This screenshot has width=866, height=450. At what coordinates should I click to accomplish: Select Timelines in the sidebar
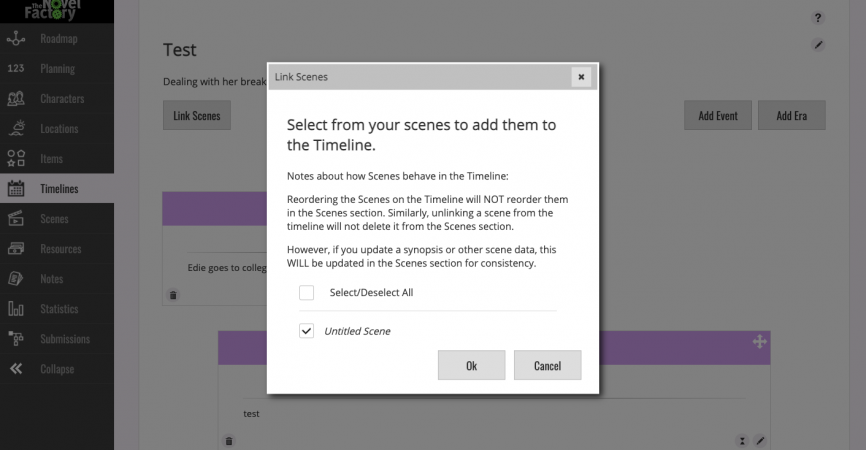(59, 189)
